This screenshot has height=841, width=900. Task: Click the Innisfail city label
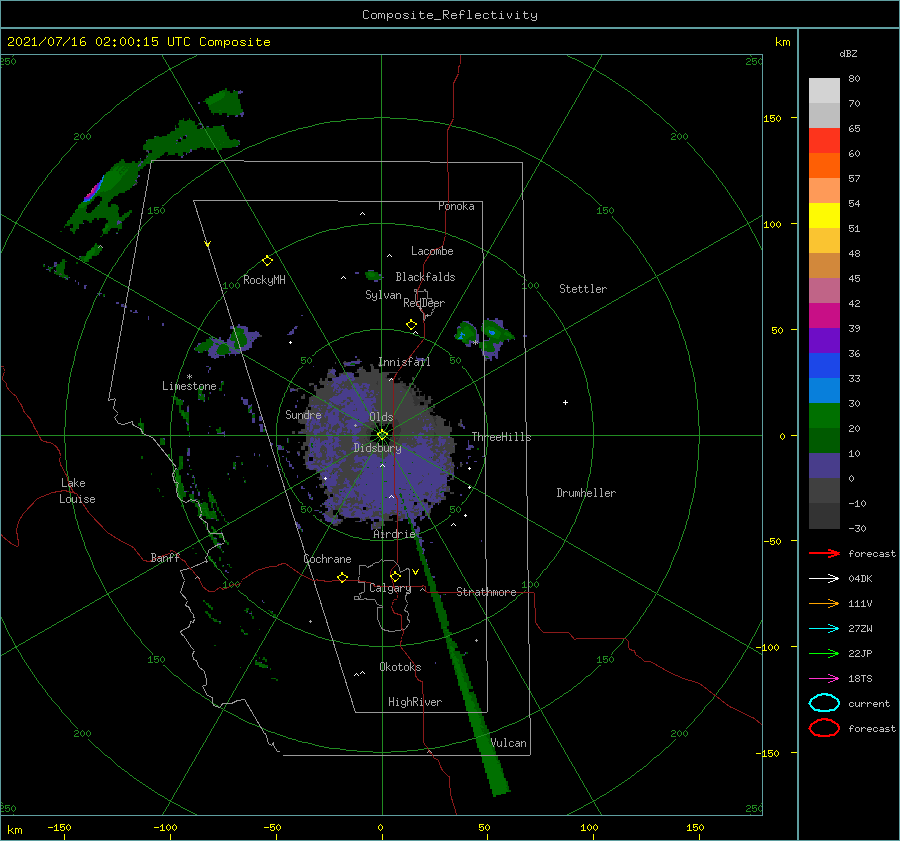coord(404,362)
